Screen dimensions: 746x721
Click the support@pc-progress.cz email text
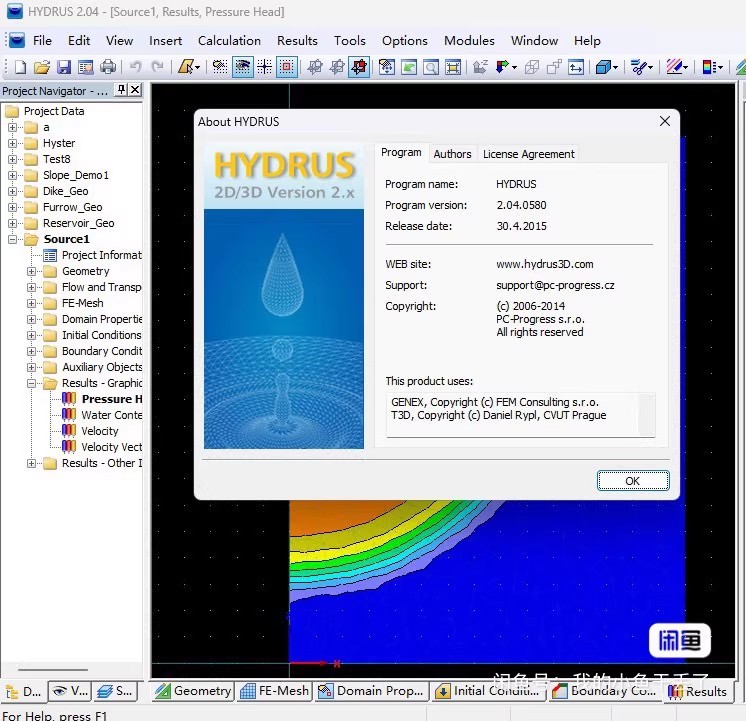(x=555, y=285)
